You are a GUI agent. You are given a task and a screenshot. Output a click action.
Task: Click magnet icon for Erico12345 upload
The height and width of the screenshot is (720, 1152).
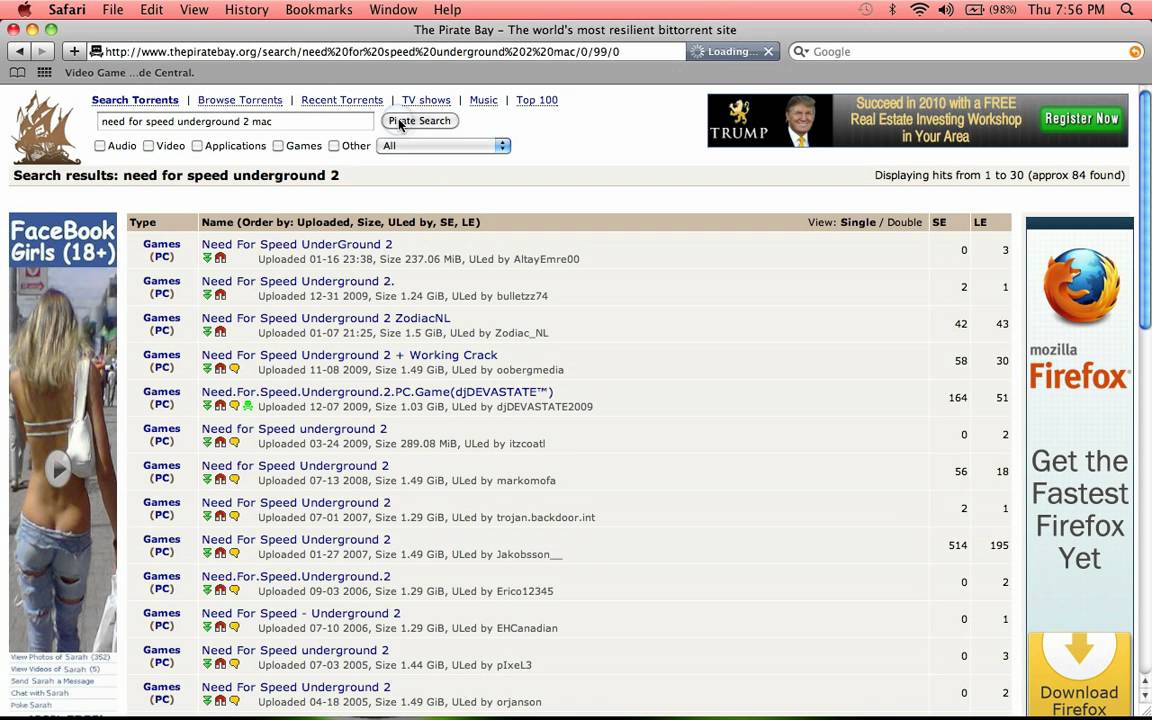tap(220, 589)
